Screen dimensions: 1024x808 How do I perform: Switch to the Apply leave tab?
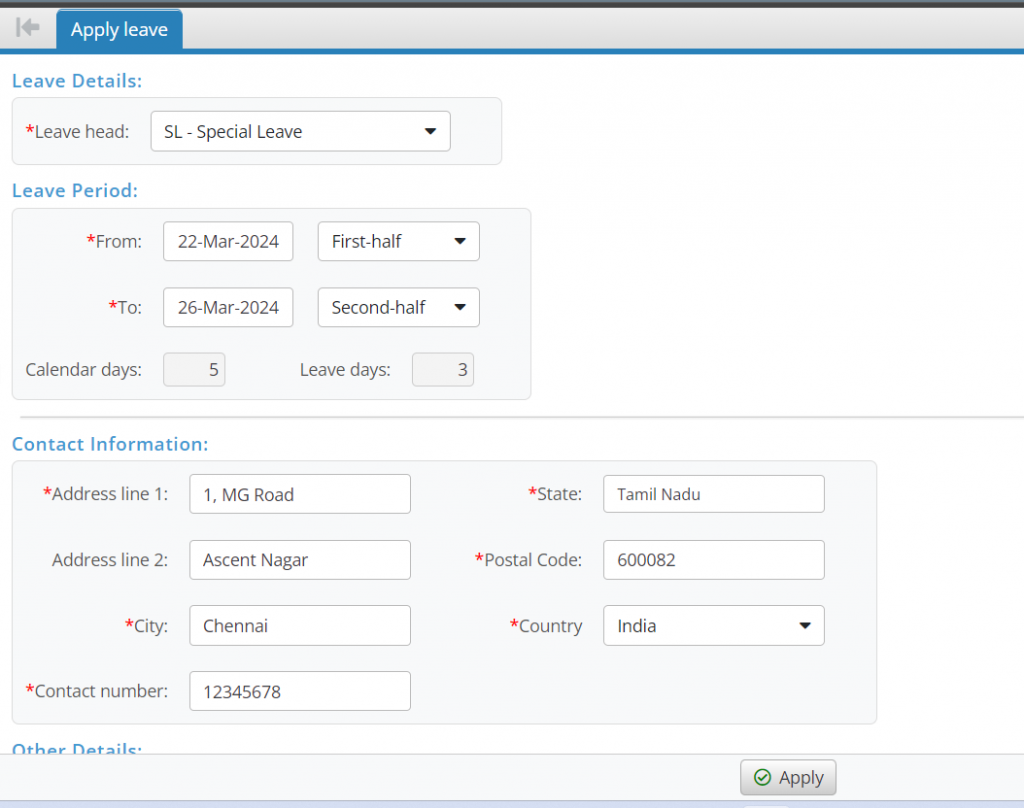(119, 29)
